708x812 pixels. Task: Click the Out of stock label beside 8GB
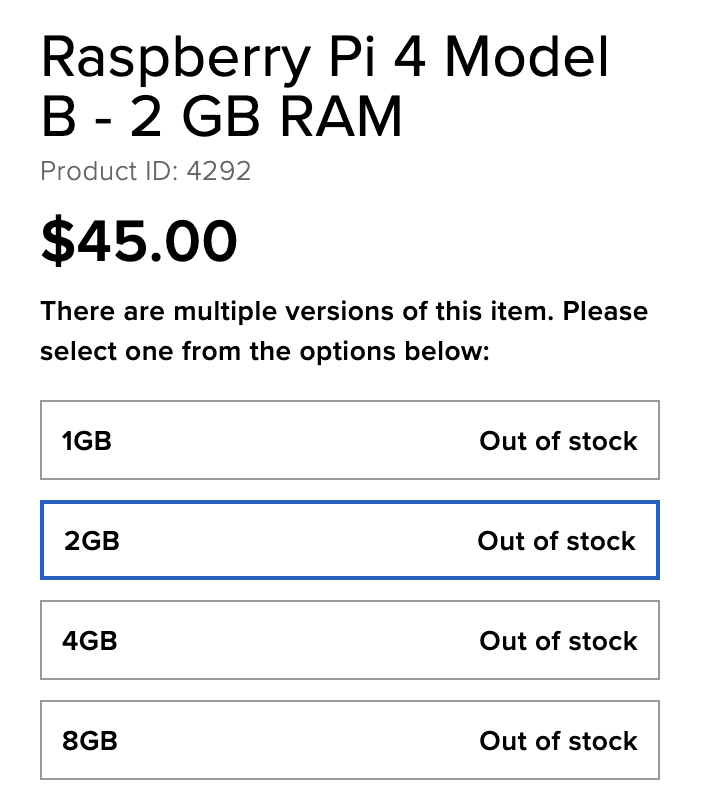click(x=558, y=740)
